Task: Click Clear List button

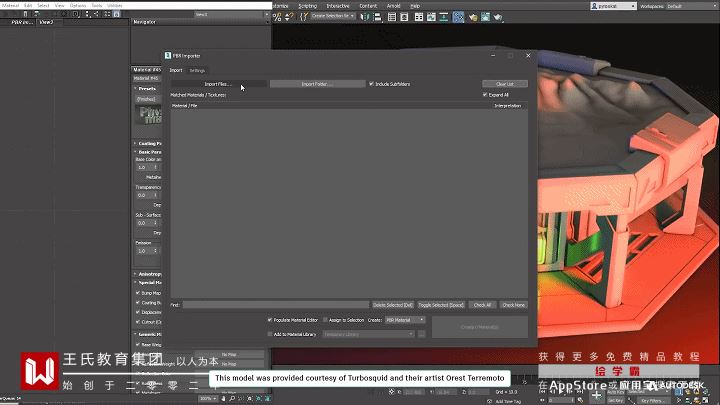Action: point(505,84)
